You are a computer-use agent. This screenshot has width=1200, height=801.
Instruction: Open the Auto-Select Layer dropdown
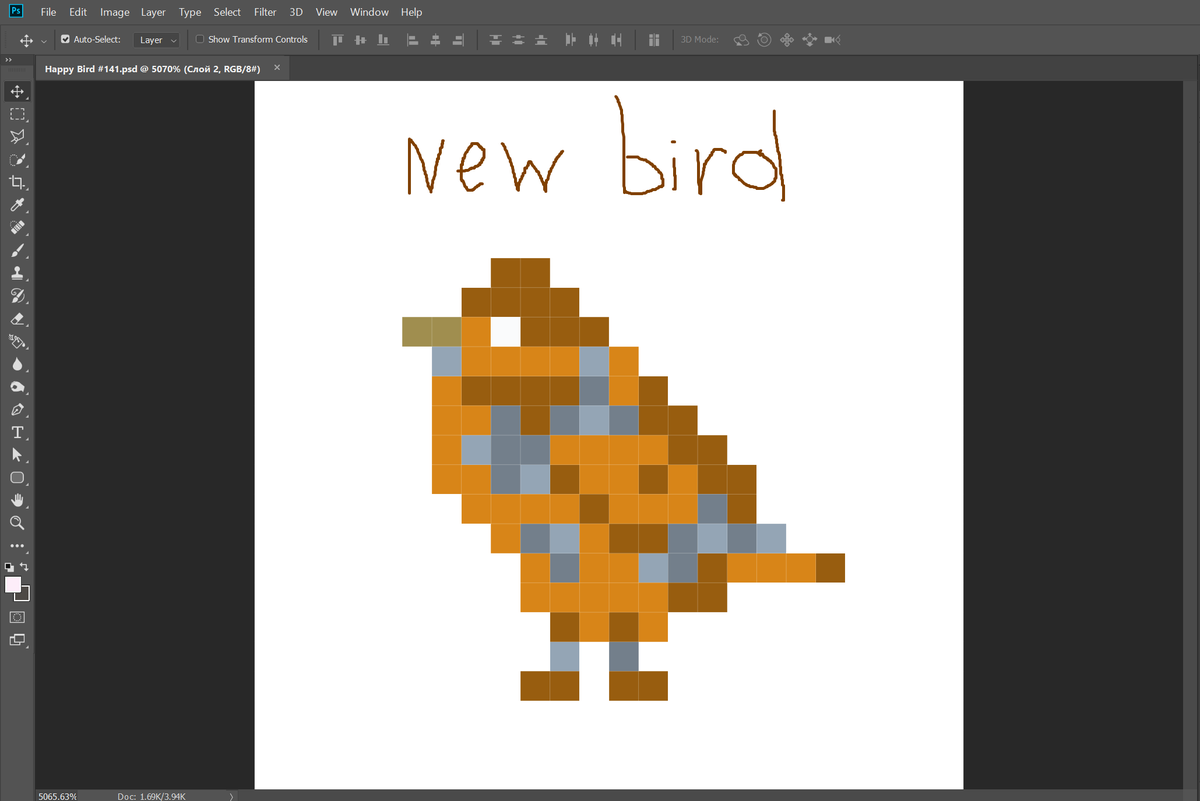click(157, 40)
